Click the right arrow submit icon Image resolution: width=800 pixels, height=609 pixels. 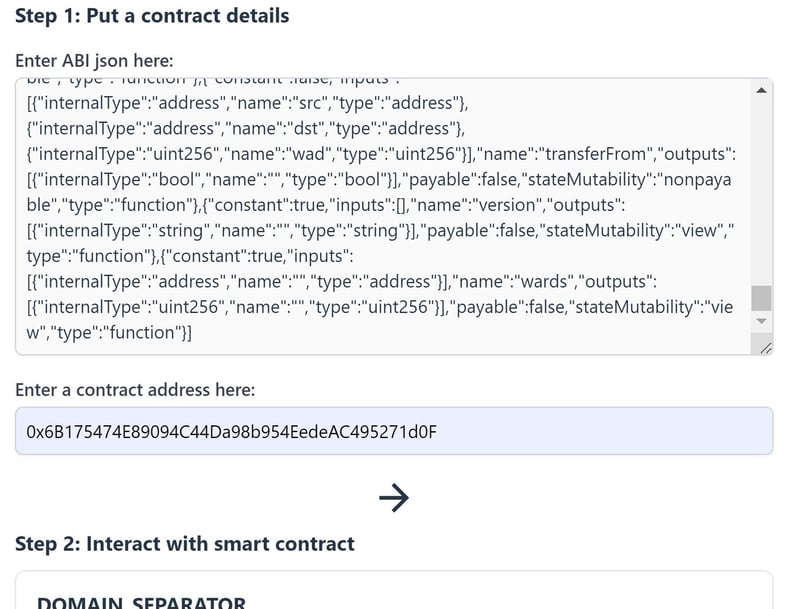[x=394, y=497]
